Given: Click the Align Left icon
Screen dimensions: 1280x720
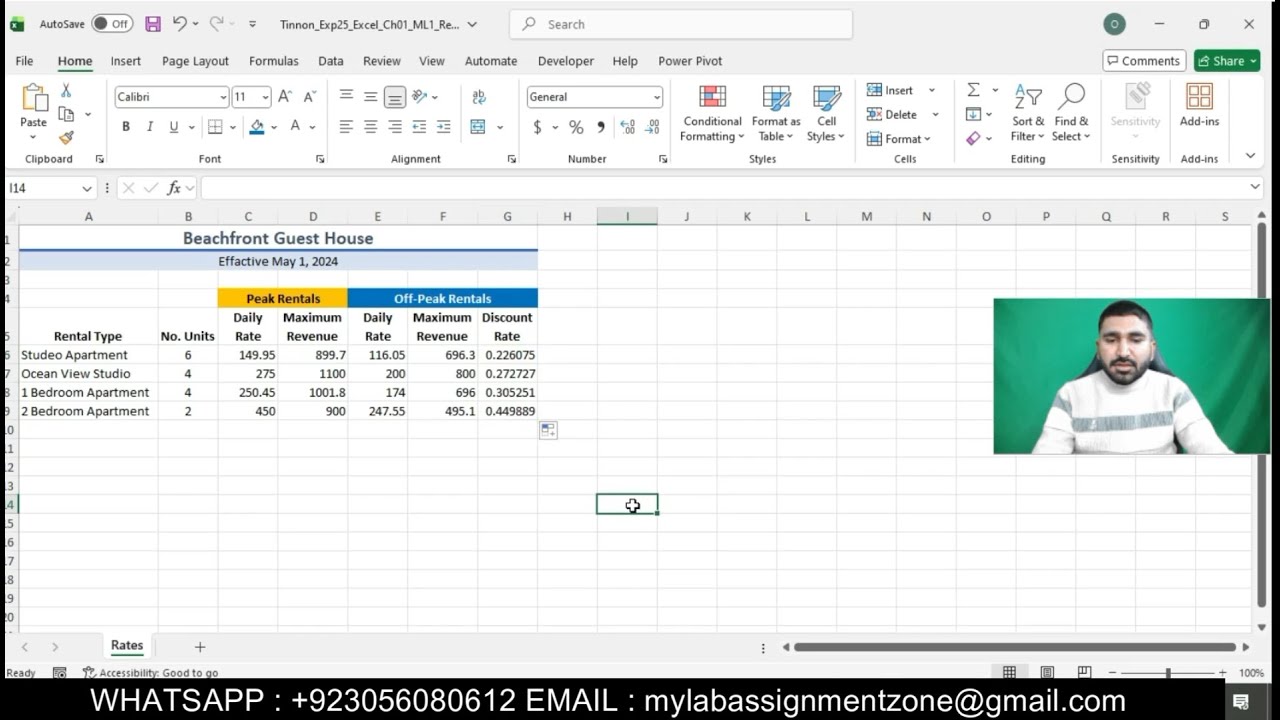Looking at the screenshot, I should click(x=346, y=127).
